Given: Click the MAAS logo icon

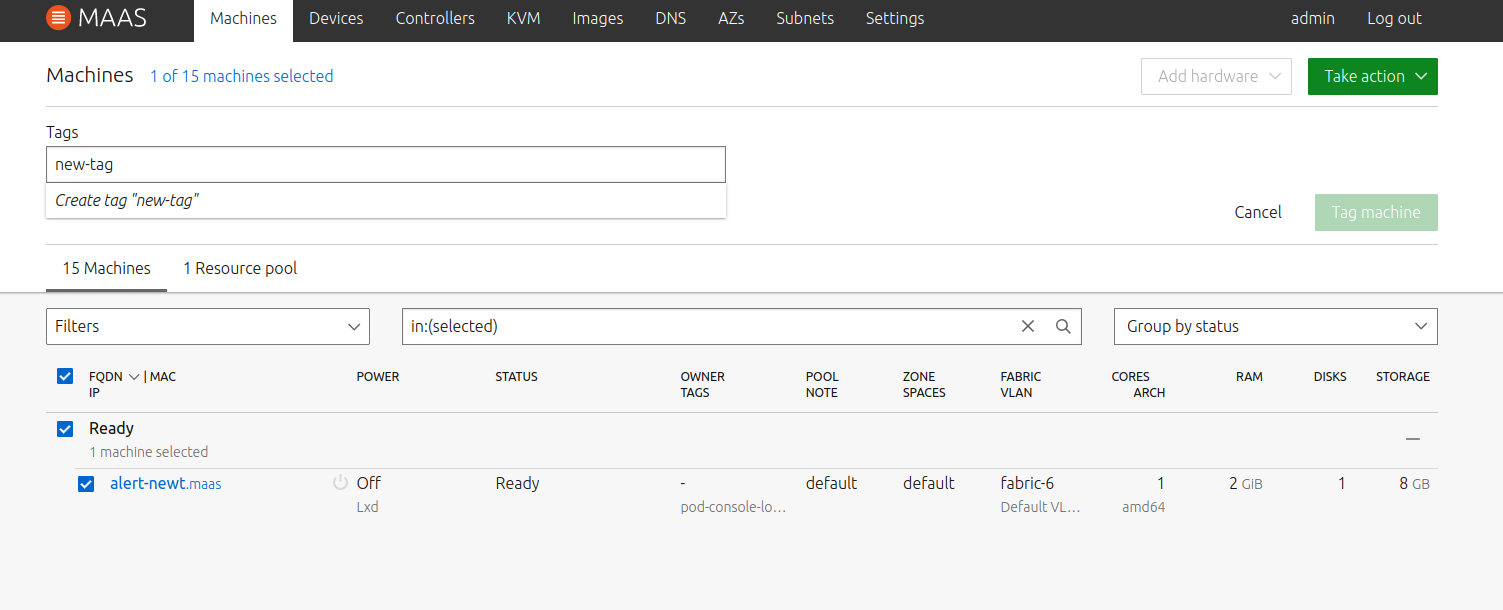Looking at the screenshot, I should (x=59, y=18).
